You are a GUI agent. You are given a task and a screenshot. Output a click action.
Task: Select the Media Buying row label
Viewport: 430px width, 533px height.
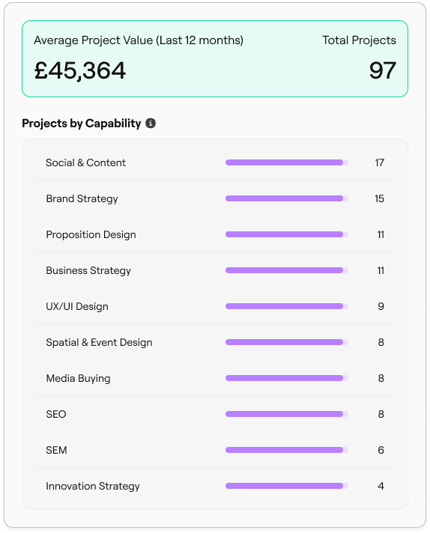[x=78, y=379]
